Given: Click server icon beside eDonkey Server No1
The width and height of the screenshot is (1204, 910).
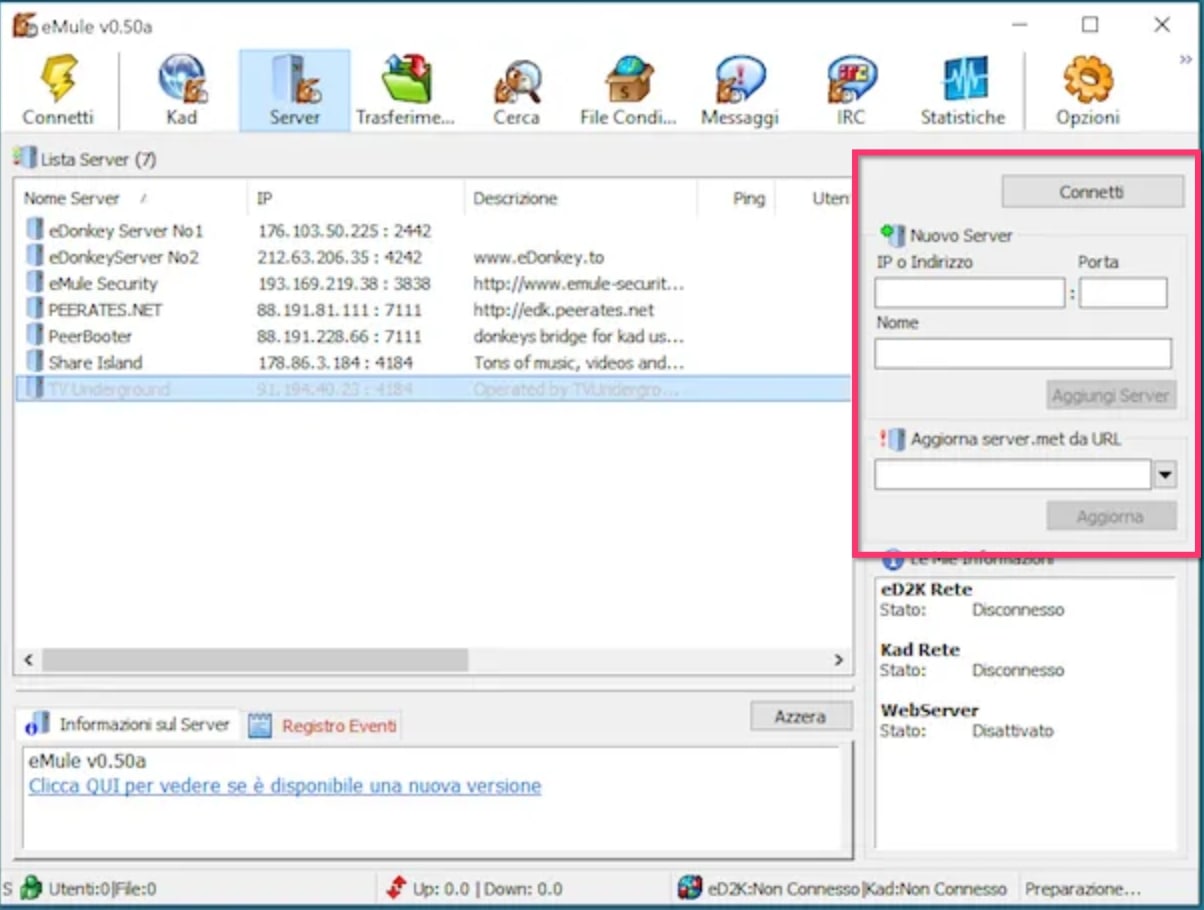Looking at the screenshot, I should point(35,230).
